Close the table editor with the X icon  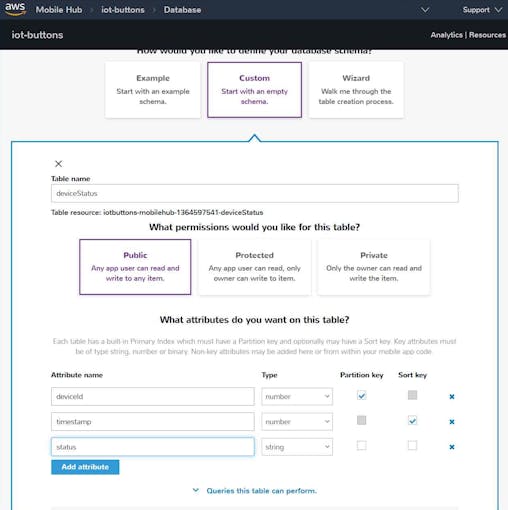58,164
